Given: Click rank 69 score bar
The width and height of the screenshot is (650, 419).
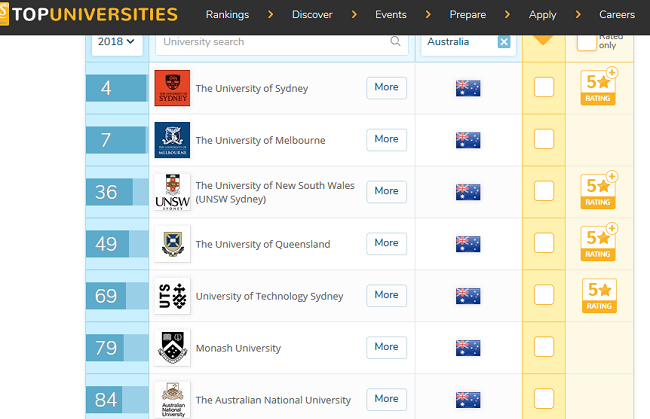Looking at the screenshot, I should [x=106, y=296].
